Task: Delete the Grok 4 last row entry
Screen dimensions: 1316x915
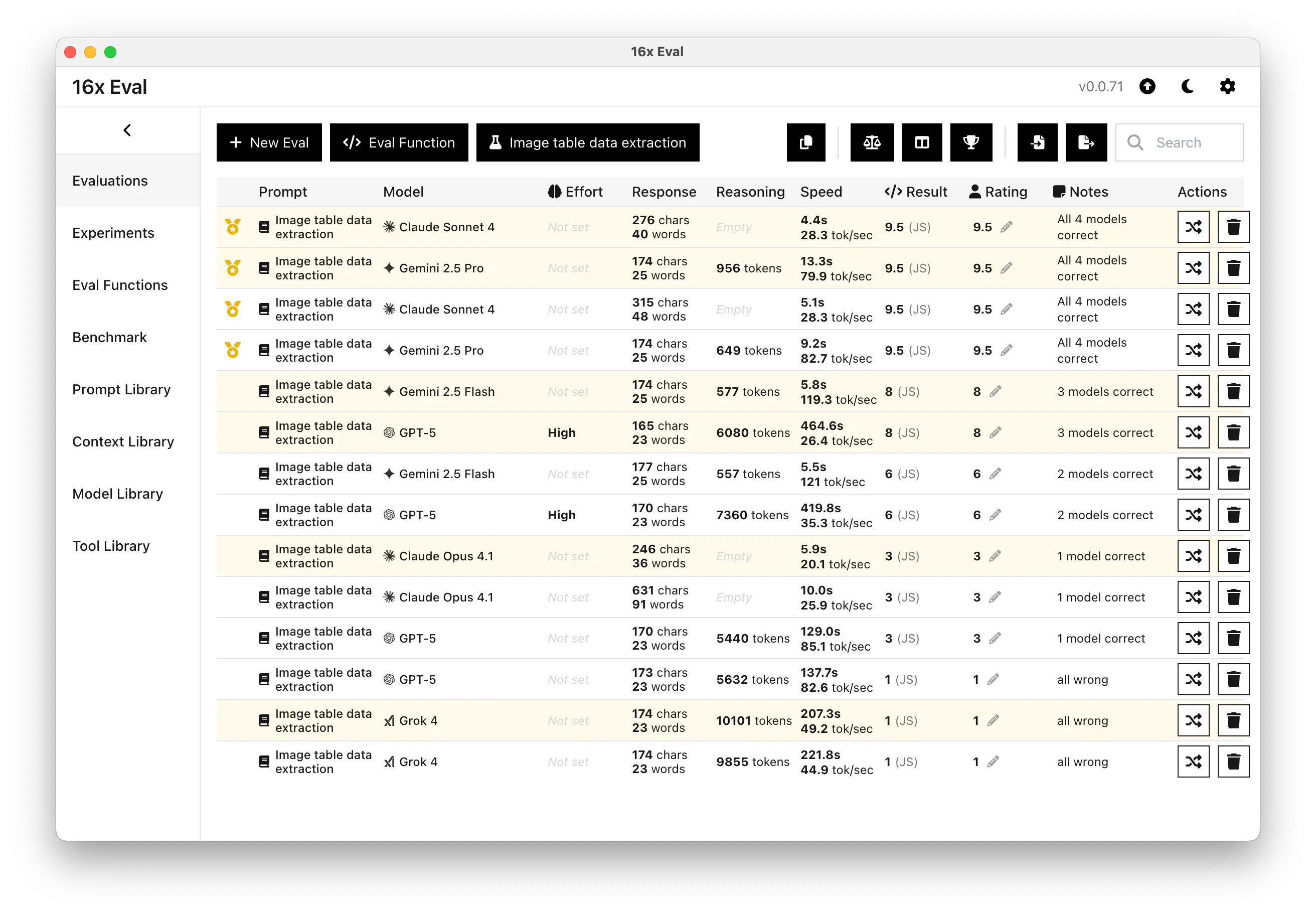Action: click(x=1233, y=761)
